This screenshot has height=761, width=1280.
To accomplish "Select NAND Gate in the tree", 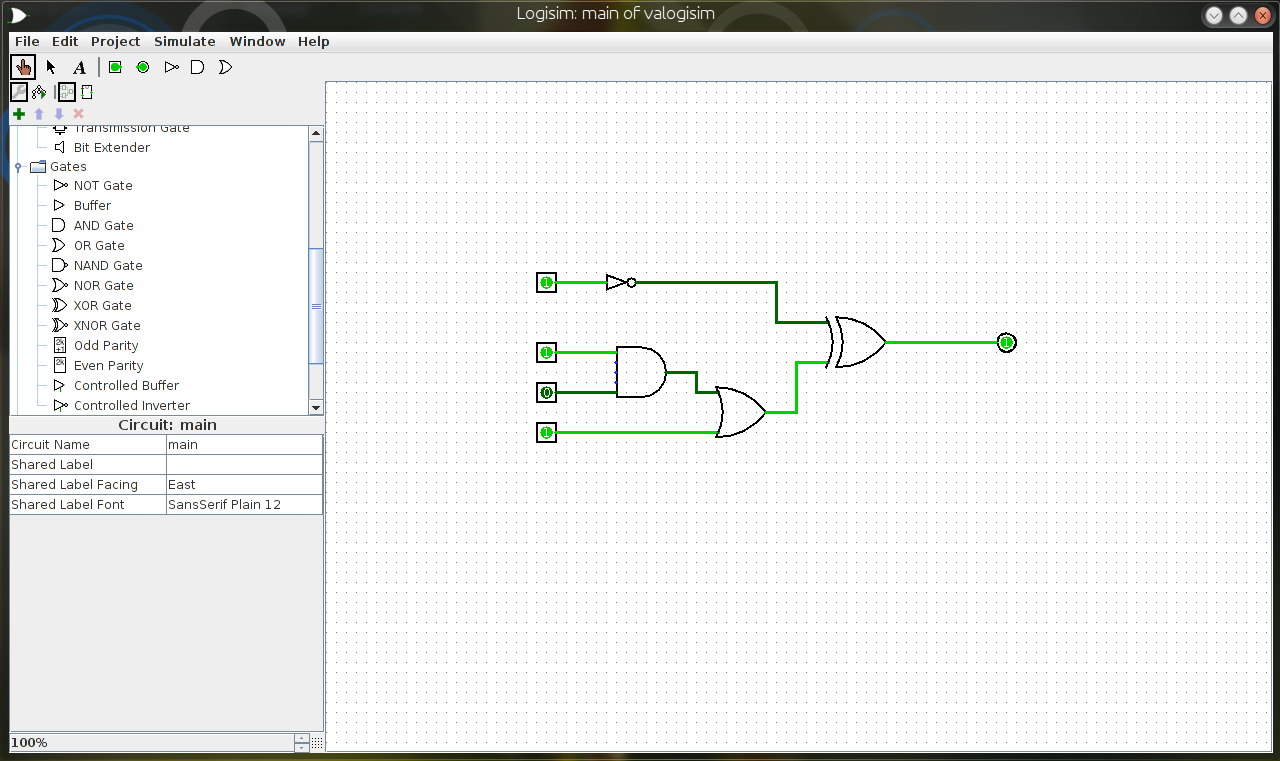I will click(108, 265).
